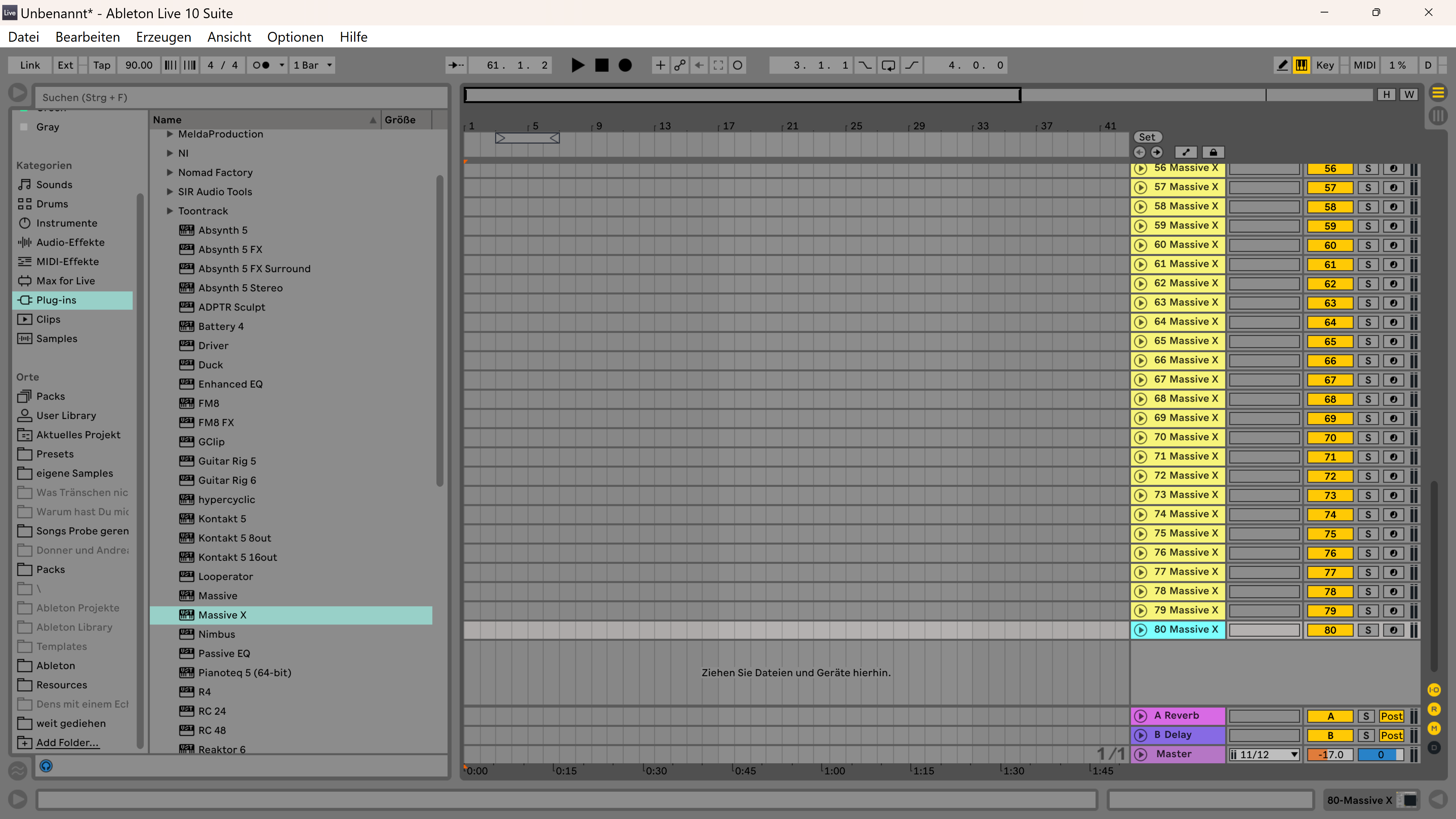Click Master pan slider showing 0
Image resolution: width=1456 pixels, height=819 pixels.
tap(1380, 755)
